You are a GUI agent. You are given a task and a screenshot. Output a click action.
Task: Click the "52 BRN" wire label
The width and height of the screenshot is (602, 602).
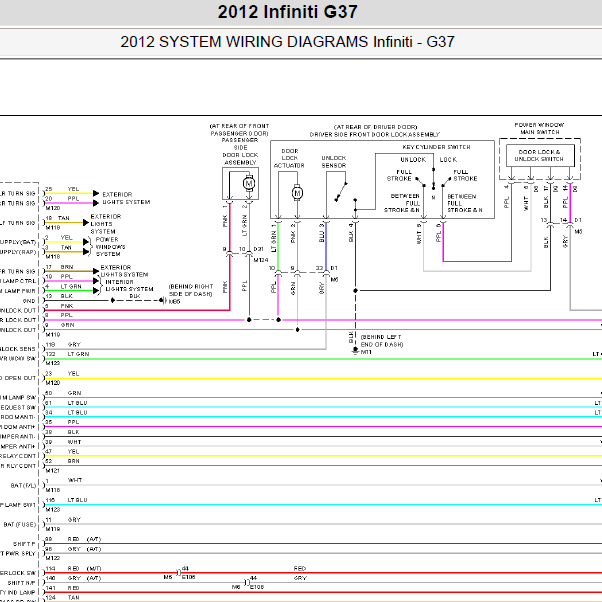pyautogui.click(x=63, y=461)
